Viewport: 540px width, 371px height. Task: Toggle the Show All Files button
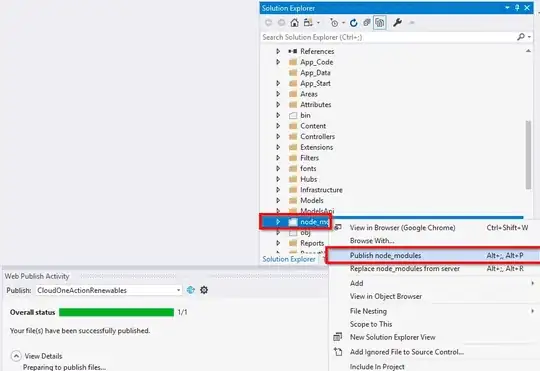(x=380, y=23)
